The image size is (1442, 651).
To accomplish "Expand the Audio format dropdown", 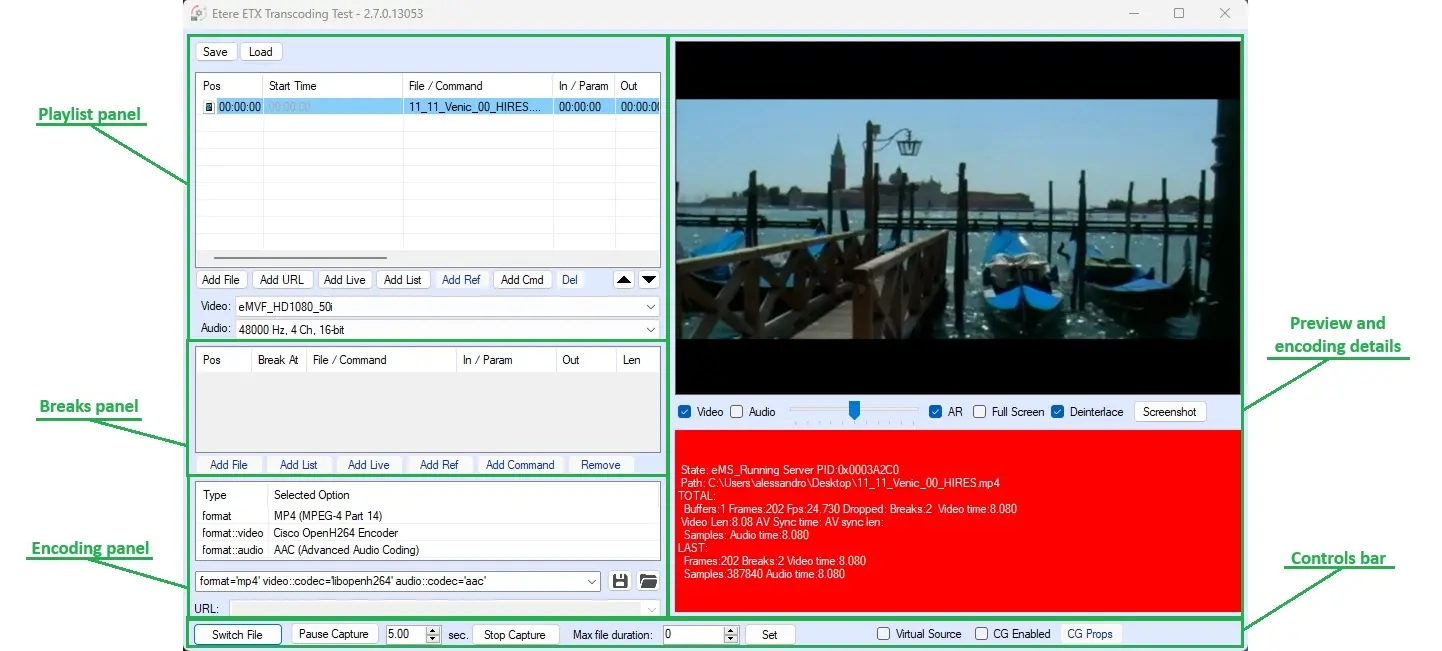I will [651, 329].
